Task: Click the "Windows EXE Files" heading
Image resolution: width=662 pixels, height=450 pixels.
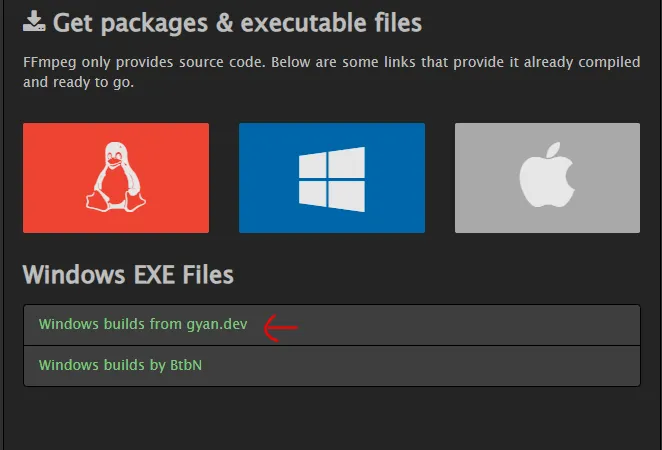Action: tap(128, 274)
